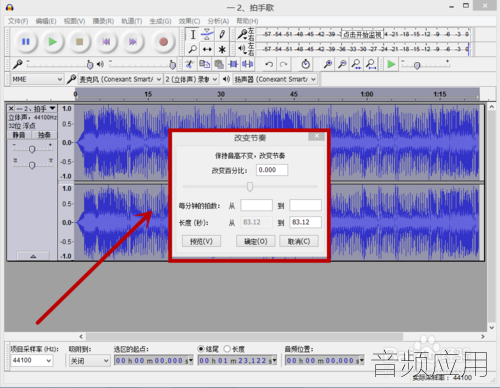Image resolution: width=500 pixels, height=388 pixels.
Task: Click the 改变百分比 input field
Action: (272, 170)
